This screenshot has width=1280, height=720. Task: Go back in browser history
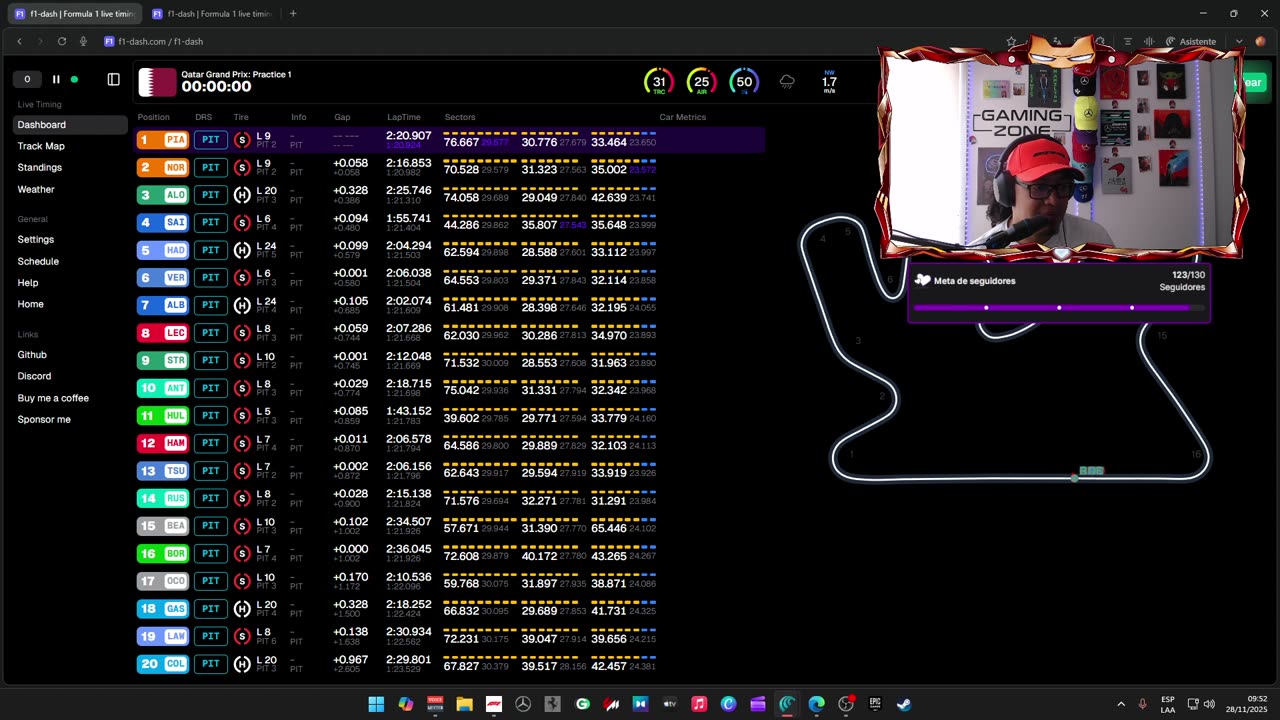click(19, 41)
